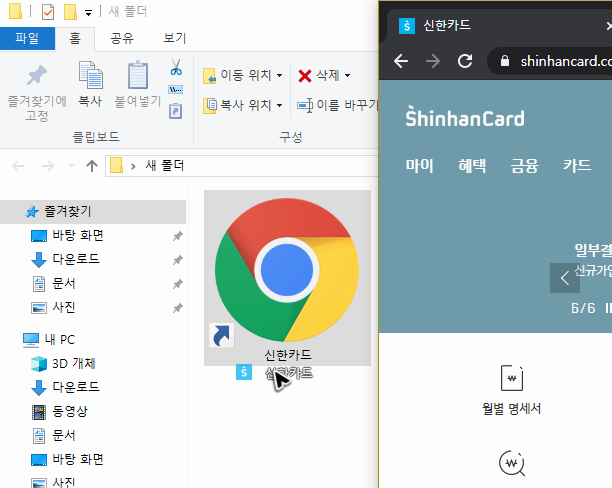
Task: Switch to the View ribbon tab
Action: coord(175,38)
